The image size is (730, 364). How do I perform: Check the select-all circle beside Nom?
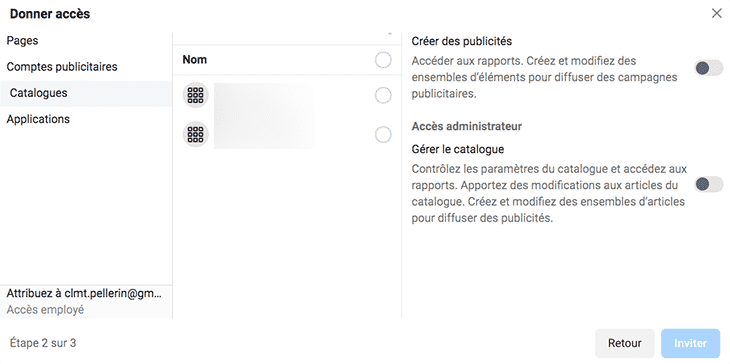[383, 60]
